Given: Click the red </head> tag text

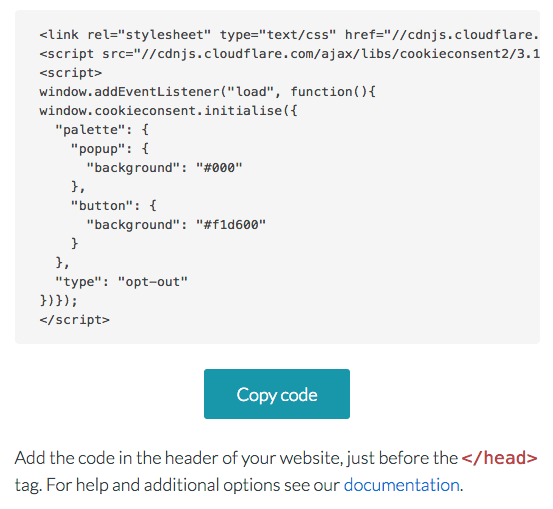Looking at the screenshot, I should coord(499,458).
